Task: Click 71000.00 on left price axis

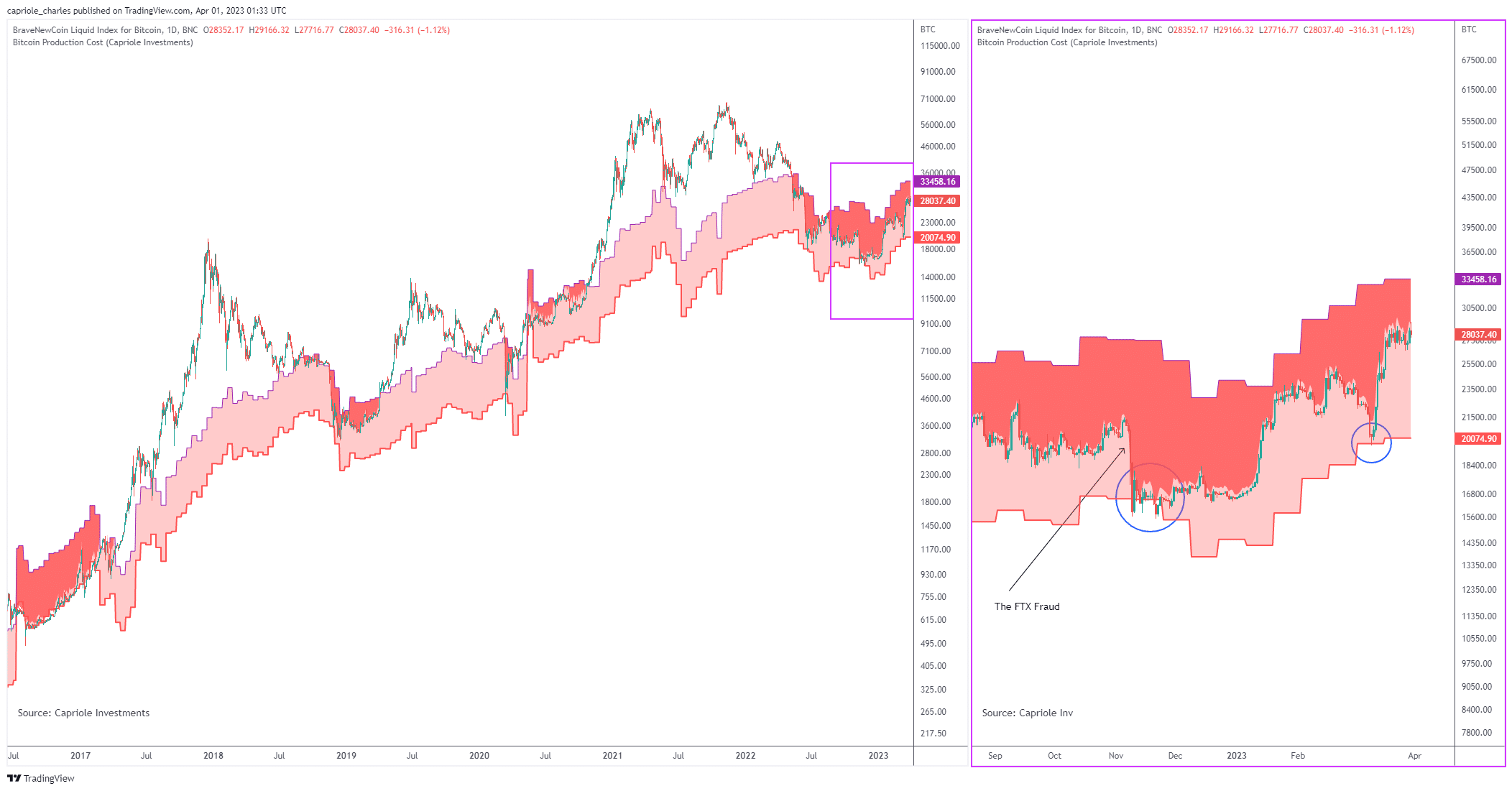Action: coord(938,99)
